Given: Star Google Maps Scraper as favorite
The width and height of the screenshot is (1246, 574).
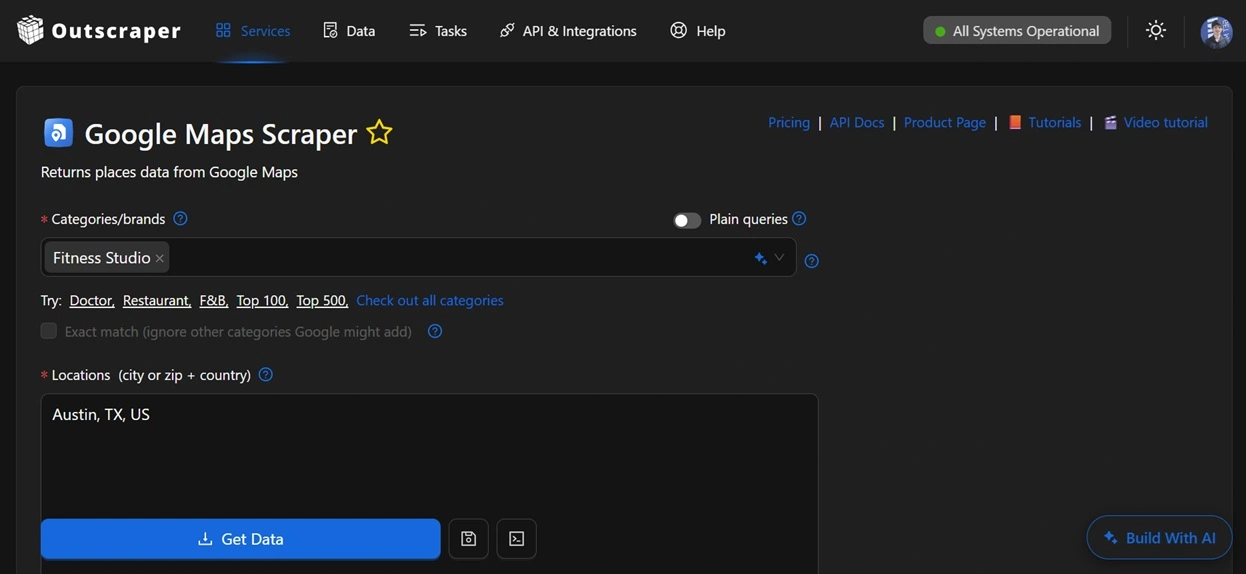Looking at the screenshot, I should (379, 132).
